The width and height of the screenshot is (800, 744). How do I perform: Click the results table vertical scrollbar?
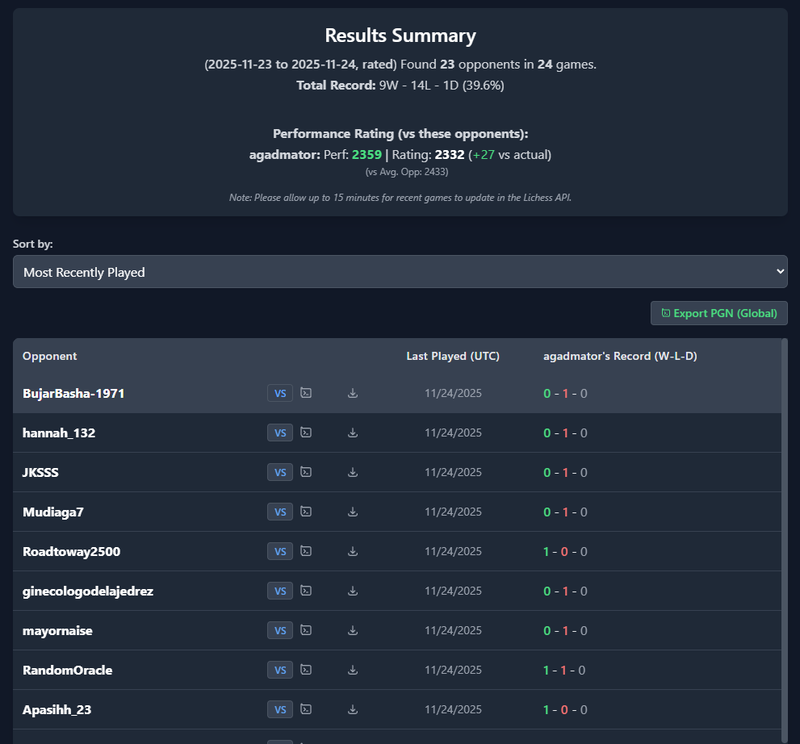(784, 500)
